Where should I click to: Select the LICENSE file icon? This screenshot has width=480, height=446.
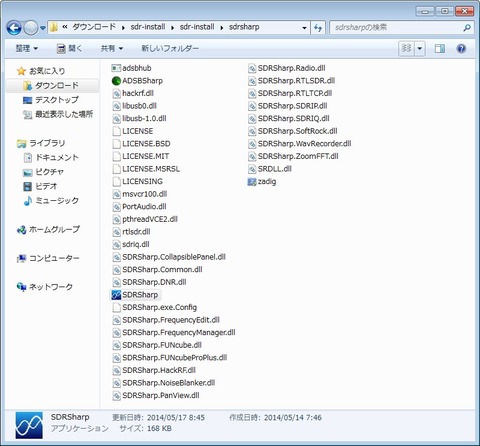pos(116,131)
